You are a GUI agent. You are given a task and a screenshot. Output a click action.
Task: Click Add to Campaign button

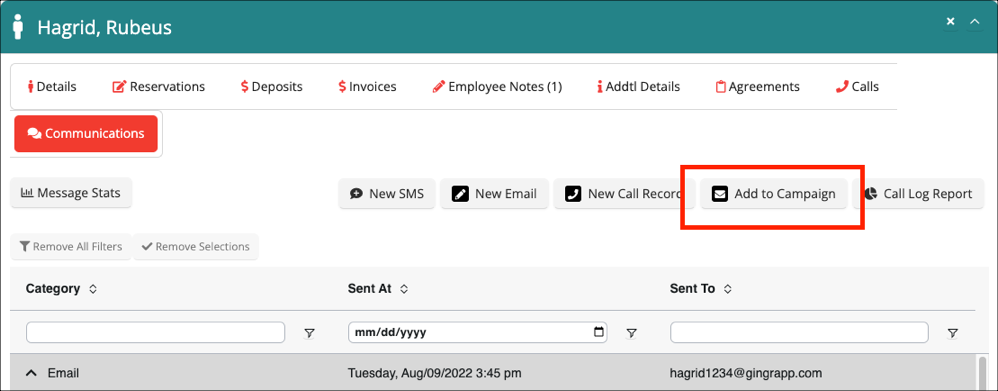(x=773, y=194)
